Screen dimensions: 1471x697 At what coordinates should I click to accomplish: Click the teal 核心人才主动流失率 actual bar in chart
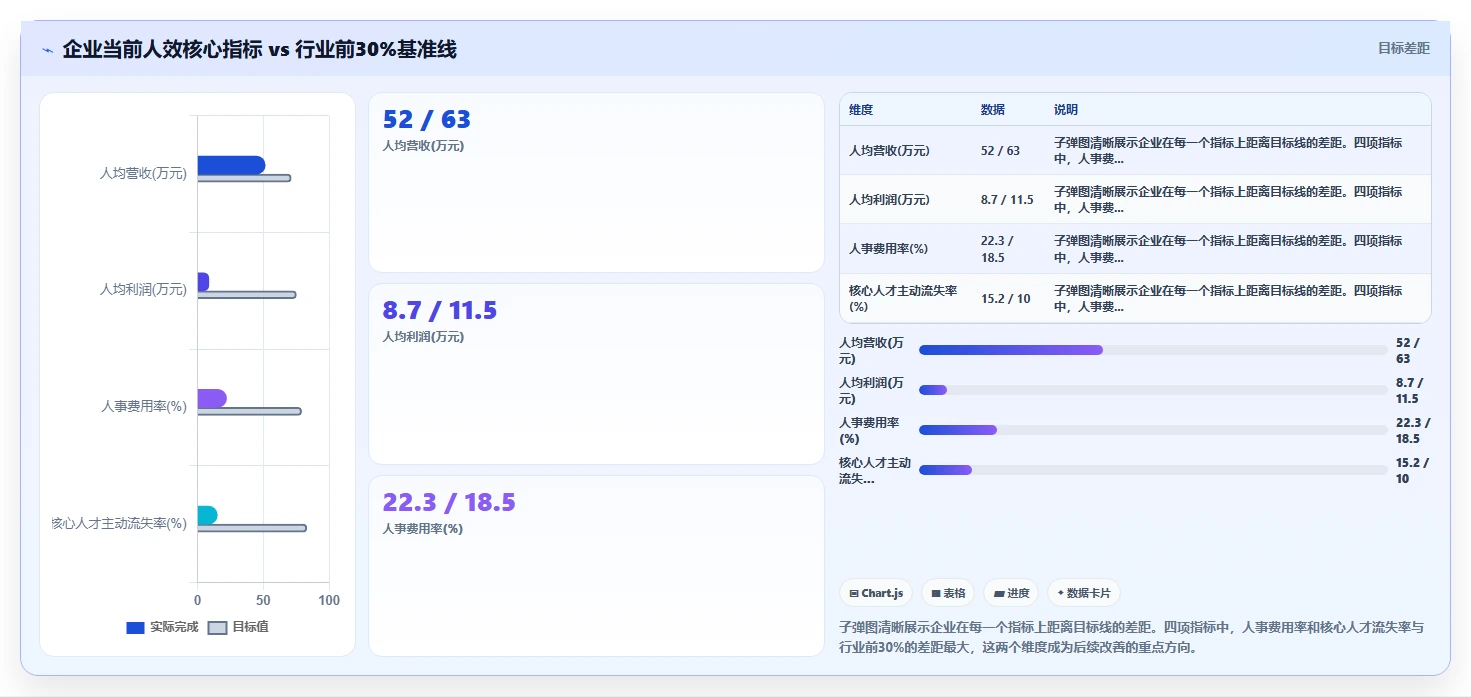[x=207, y=515]
